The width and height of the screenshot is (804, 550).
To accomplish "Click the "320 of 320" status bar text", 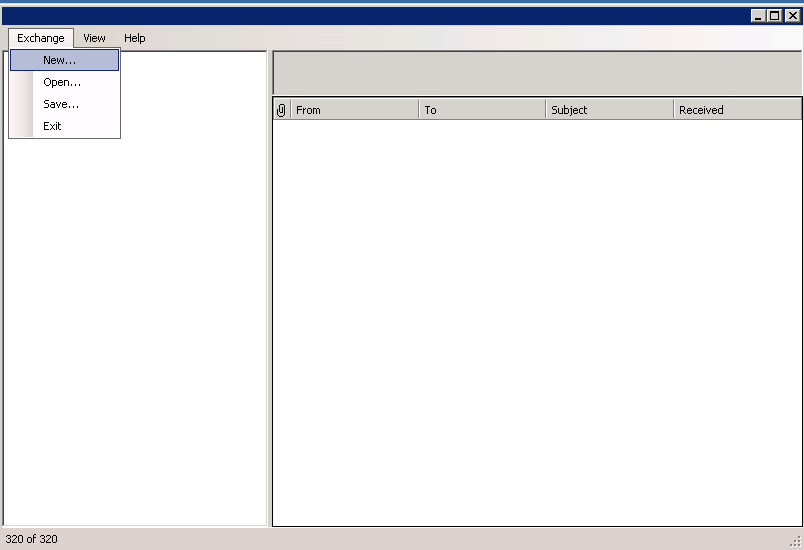I will coord(32,540).
